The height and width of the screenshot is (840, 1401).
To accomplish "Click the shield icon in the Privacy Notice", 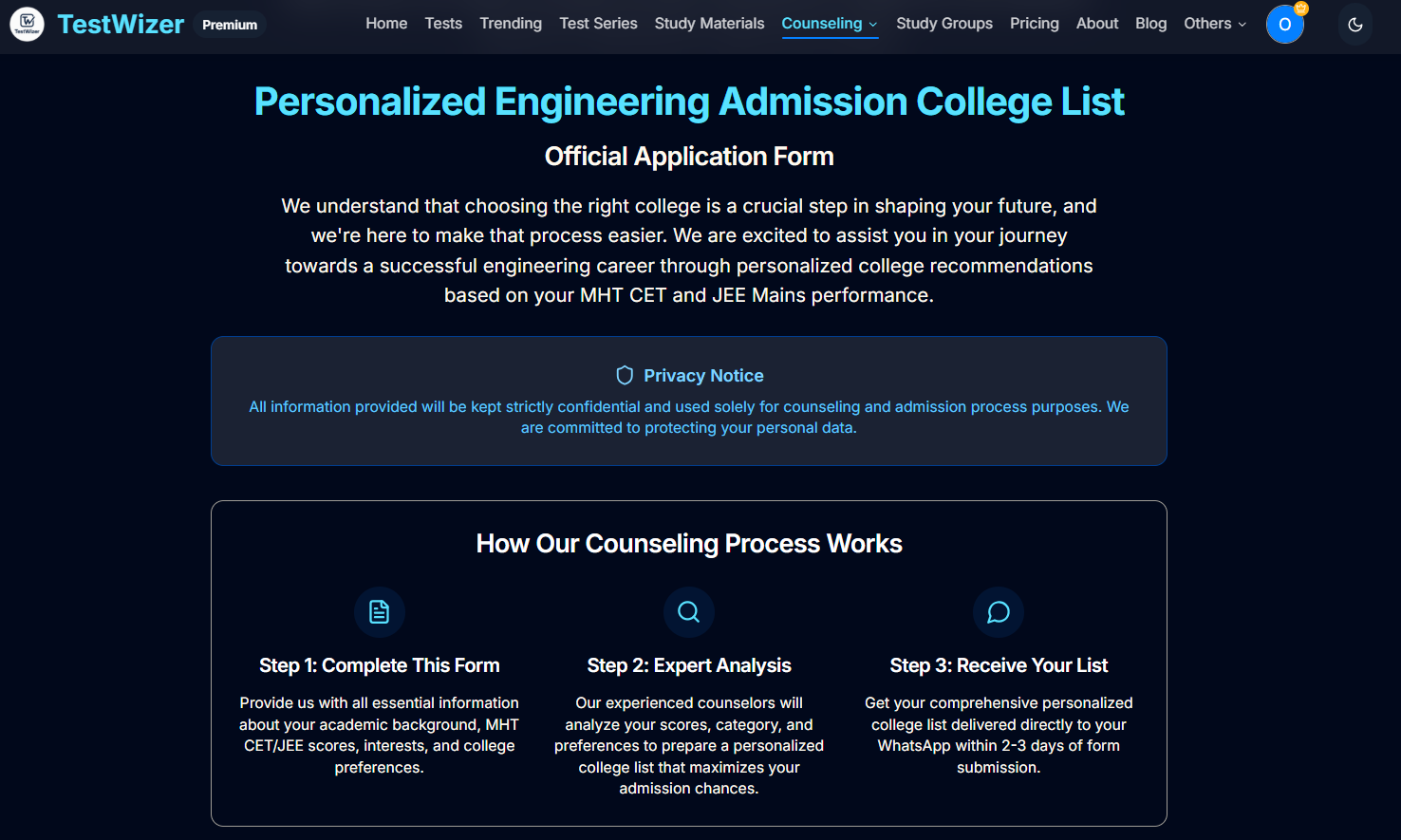I will (x=625, y=375).
